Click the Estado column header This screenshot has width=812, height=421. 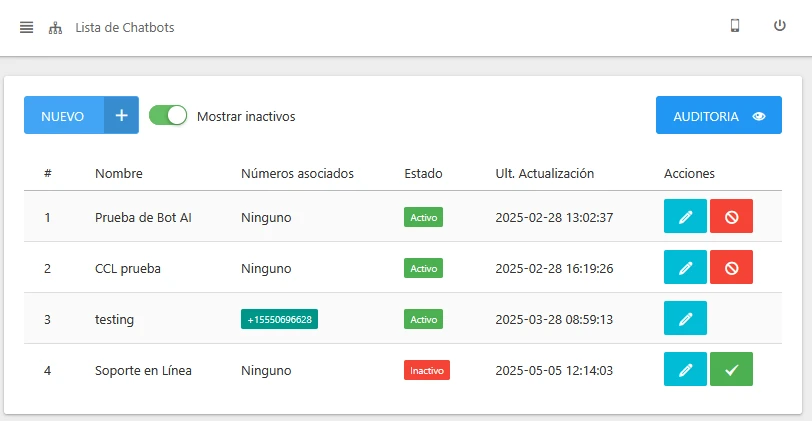(423, 173)
